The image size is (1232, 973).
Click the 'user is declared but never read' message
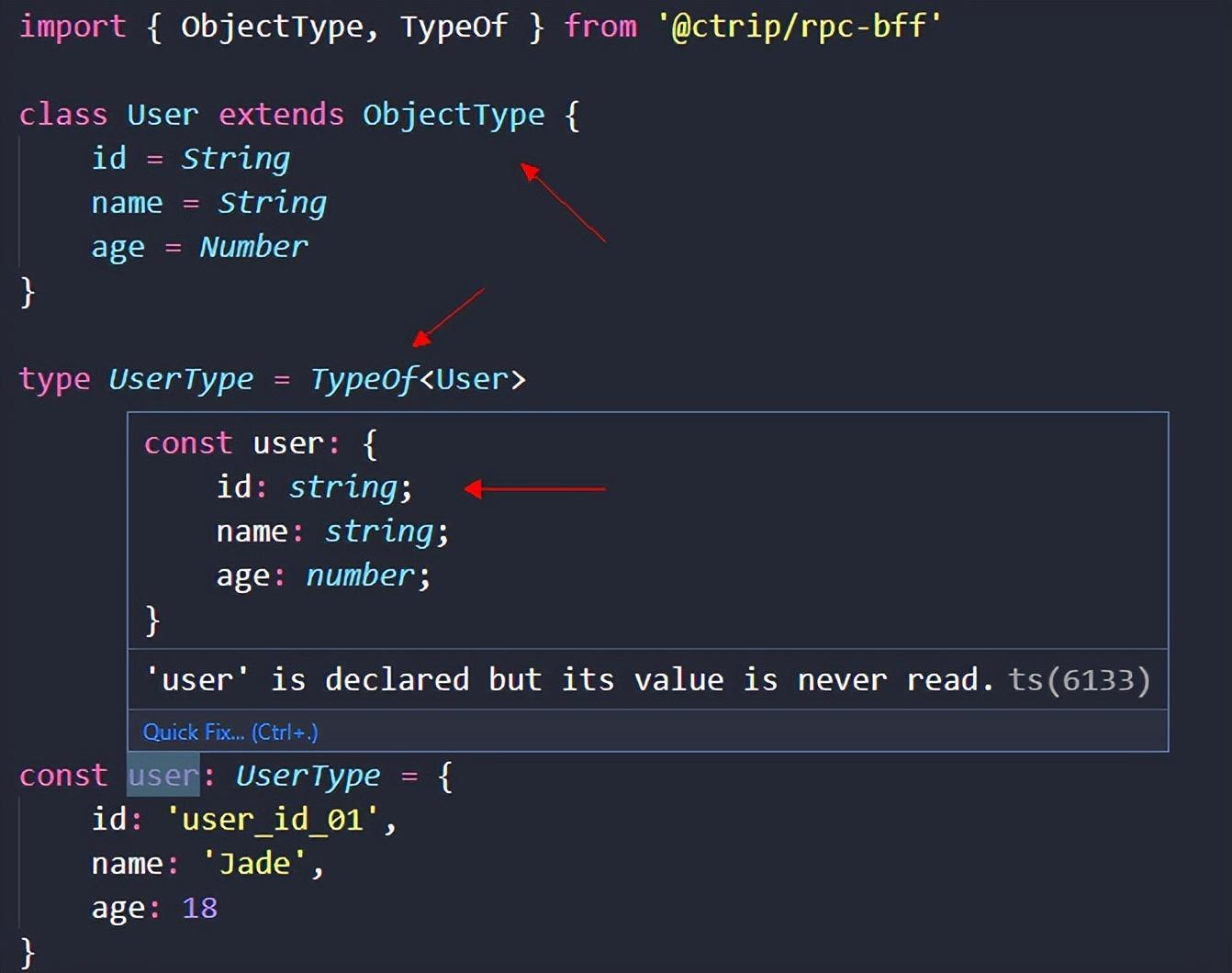tap(569, 679)
